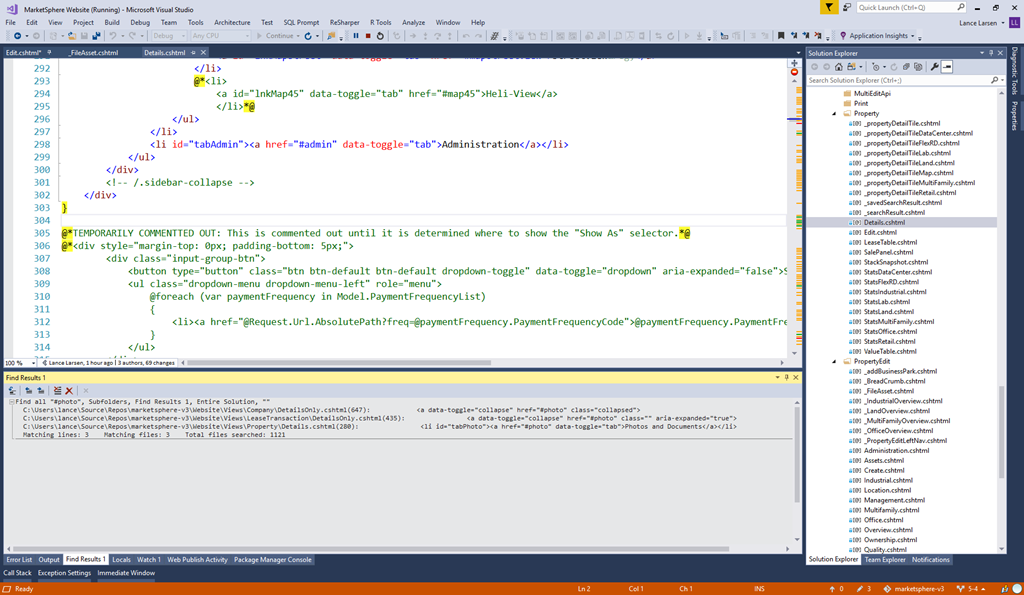
Task: Click first Find Results toolbar icon
Action: pyautogui.click(x=12, y=391)
